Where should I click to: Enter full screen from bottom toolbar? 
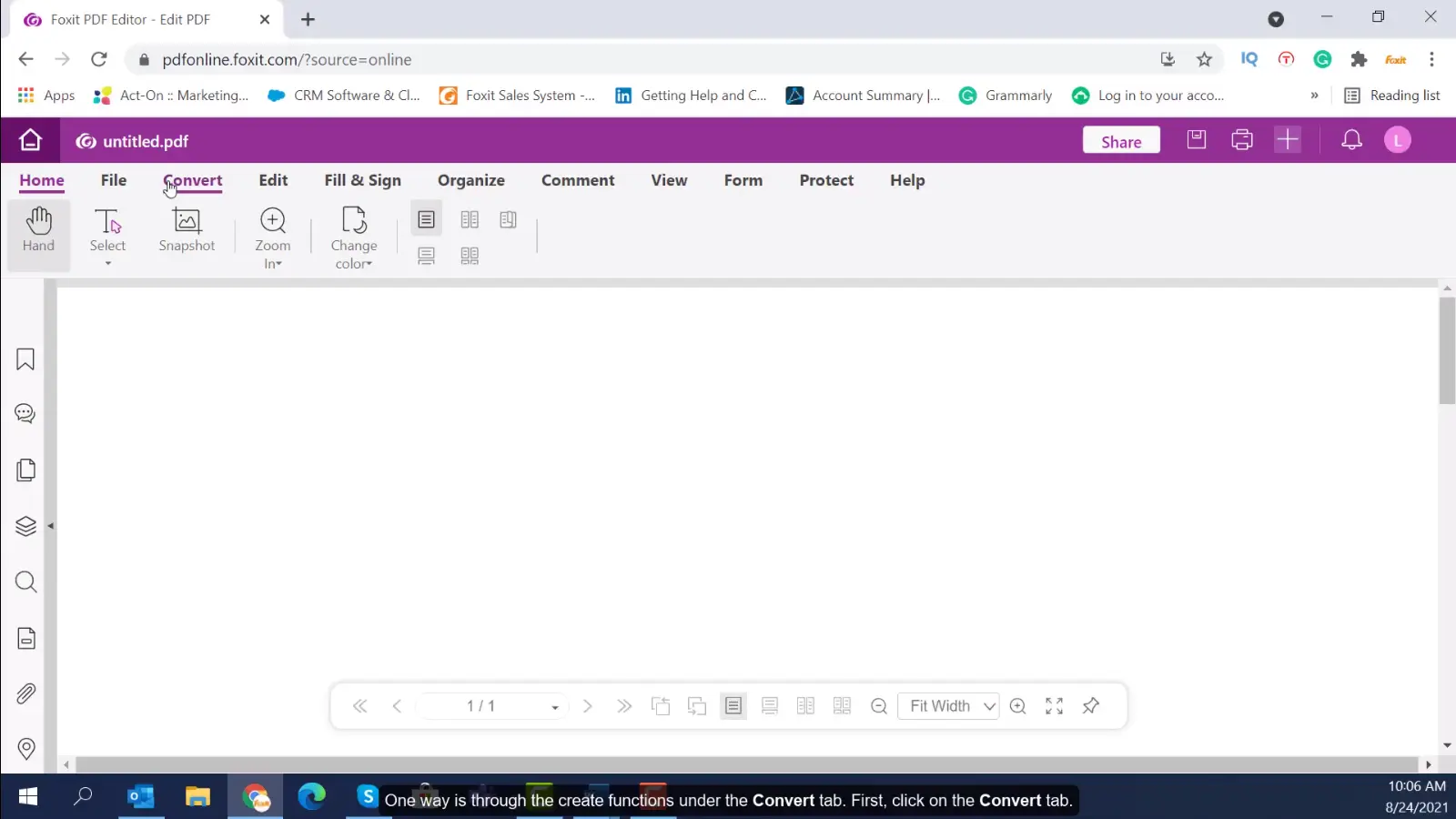click(x=1055, y=706)
